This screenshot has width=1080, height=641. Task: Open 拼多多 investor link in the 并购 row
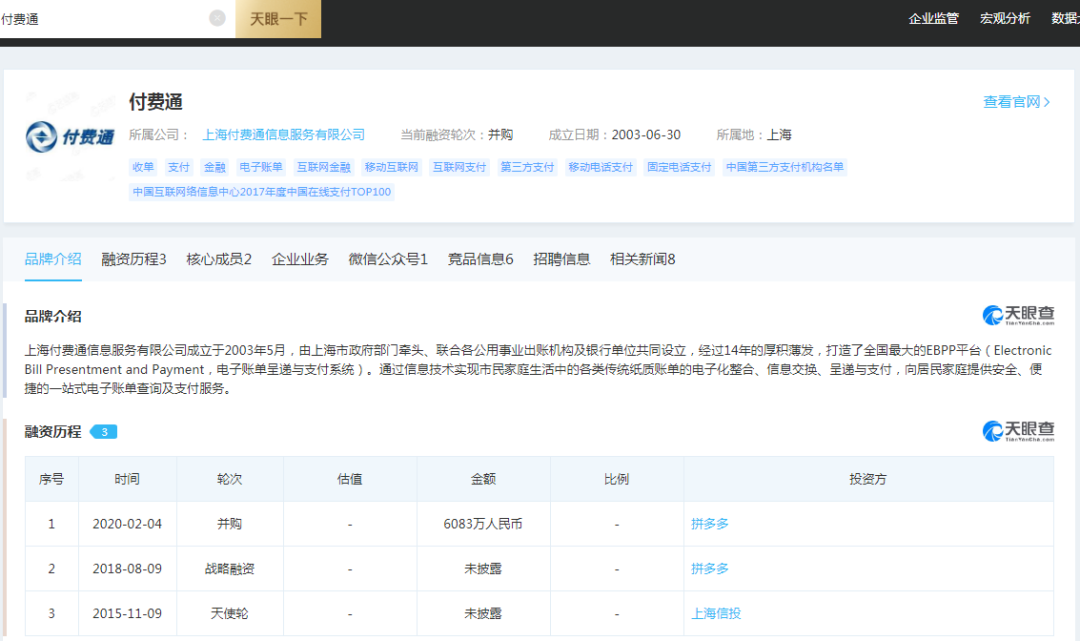(x=710, y=523)
